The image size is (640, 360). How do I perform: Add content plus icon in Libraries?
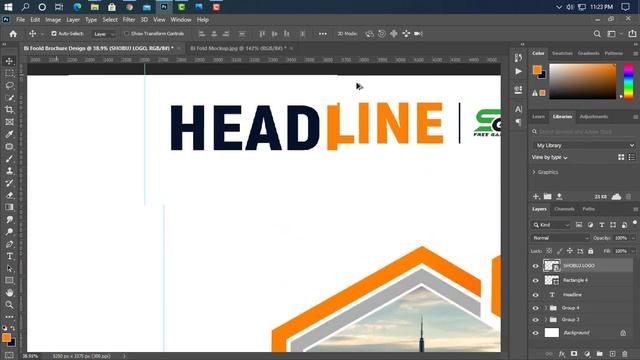(x=536, y=196)
